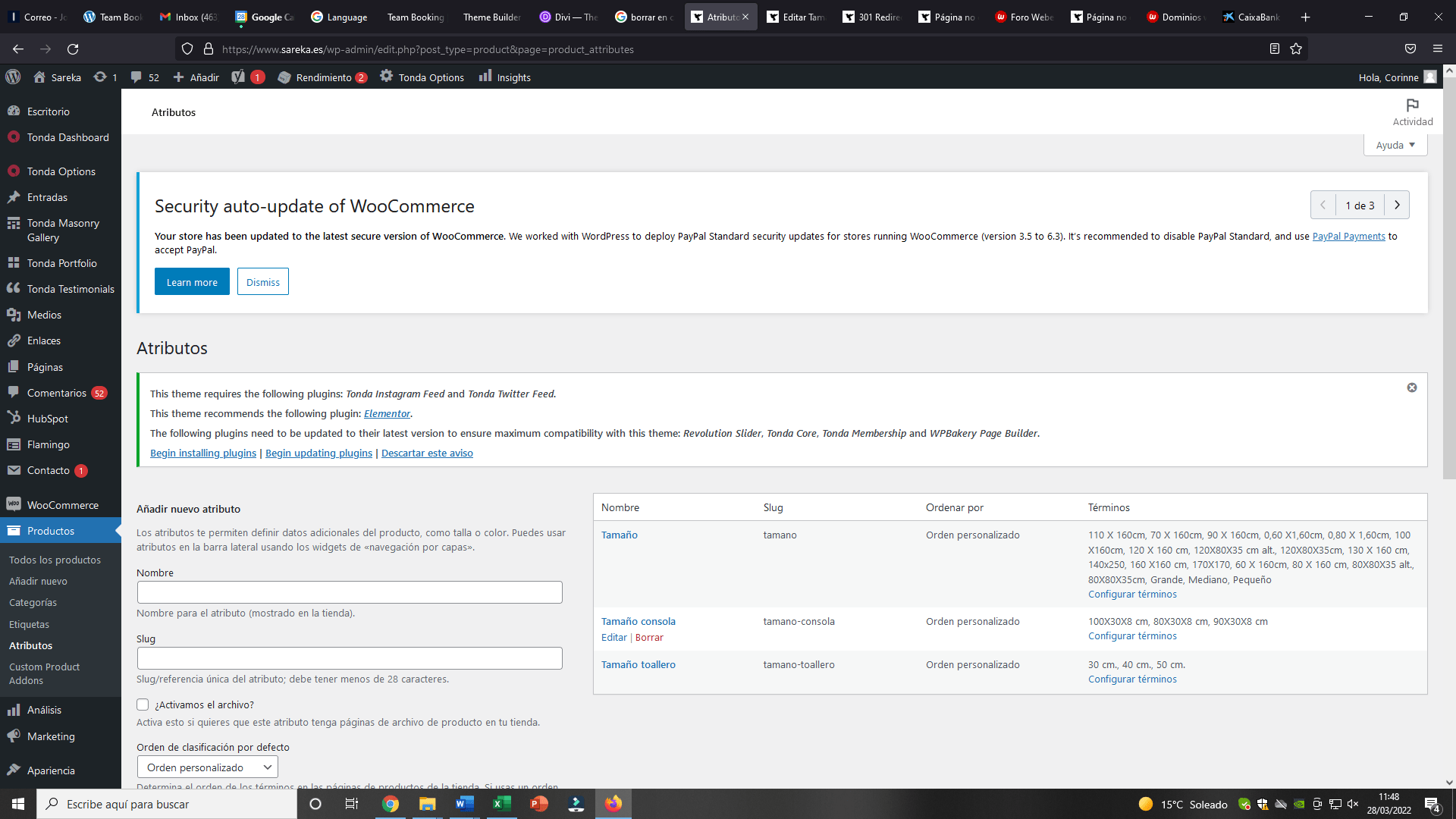Open Tonda Masonry Gallery sidebar item
Image resolution: width=1456 pixels, height=819 pixels.
[x=61, y=230]
